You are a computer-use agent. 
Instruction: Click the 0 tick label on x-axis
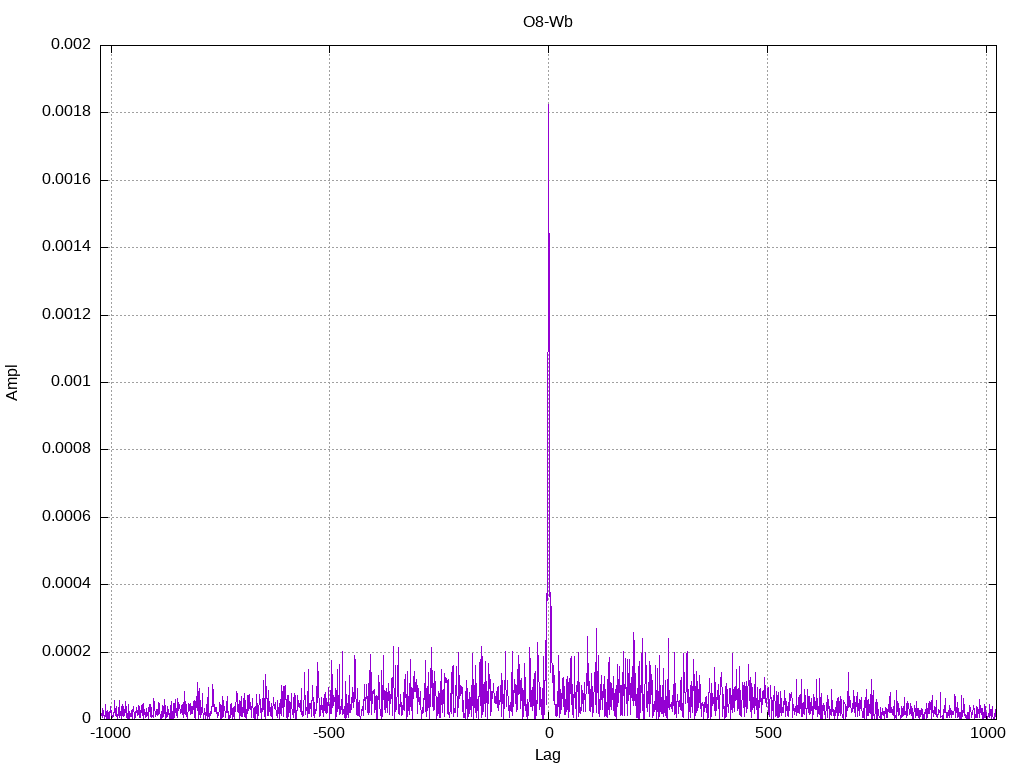coord(548,733)
